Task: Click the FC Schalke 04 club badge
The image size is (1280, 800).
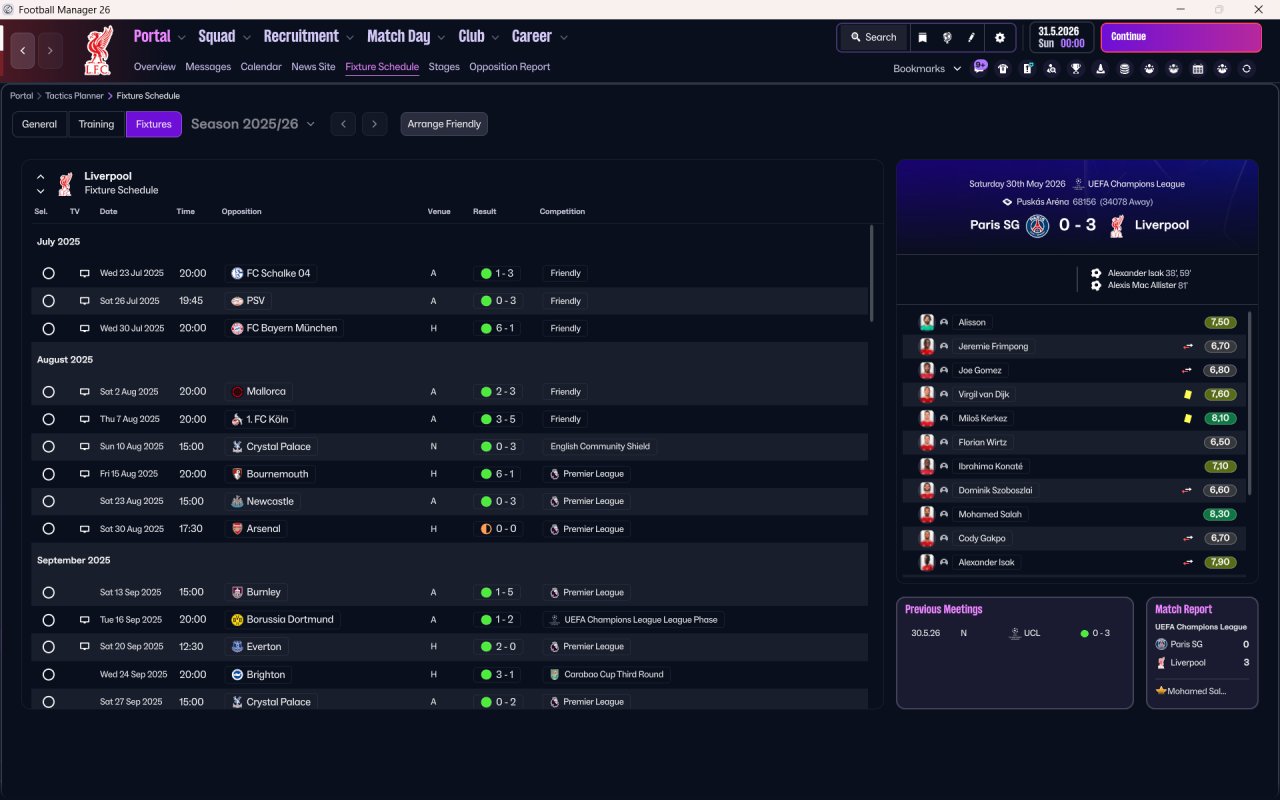Action: click(237, 273)
